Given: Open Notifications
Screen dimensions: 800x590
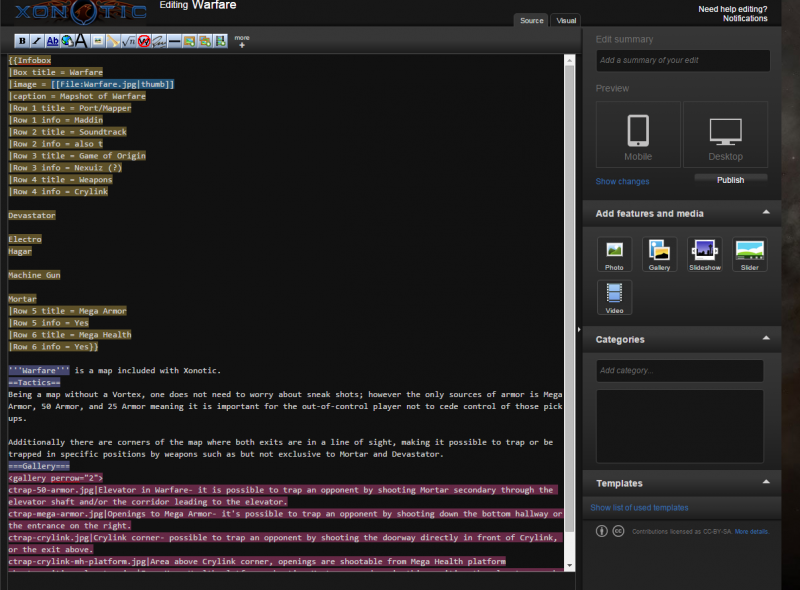Looking at the screenshot, I should pos(745,18).
